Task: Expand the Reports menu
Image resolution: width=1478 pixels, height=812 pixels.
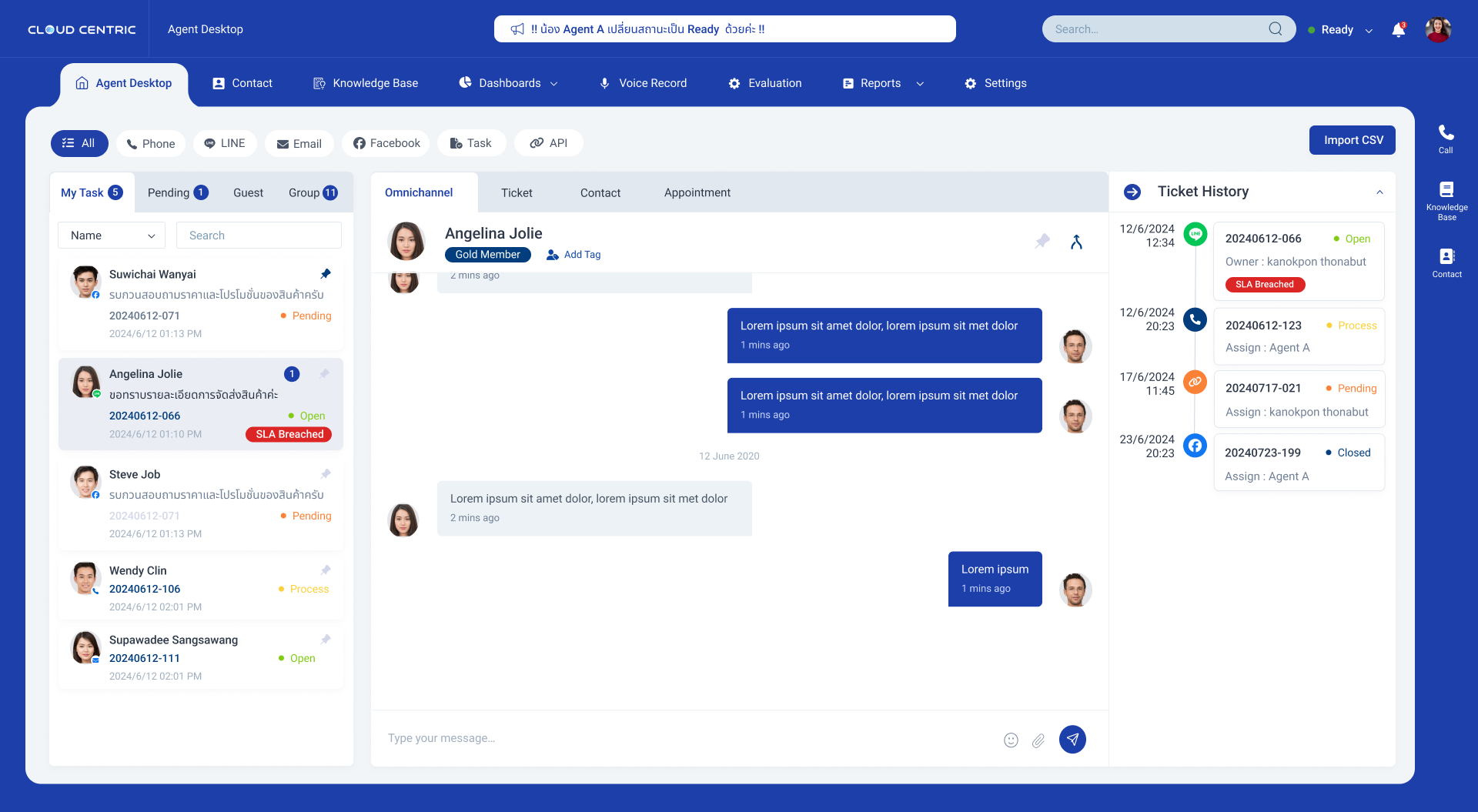Action: pyautogui.click(x=883, y=83)
